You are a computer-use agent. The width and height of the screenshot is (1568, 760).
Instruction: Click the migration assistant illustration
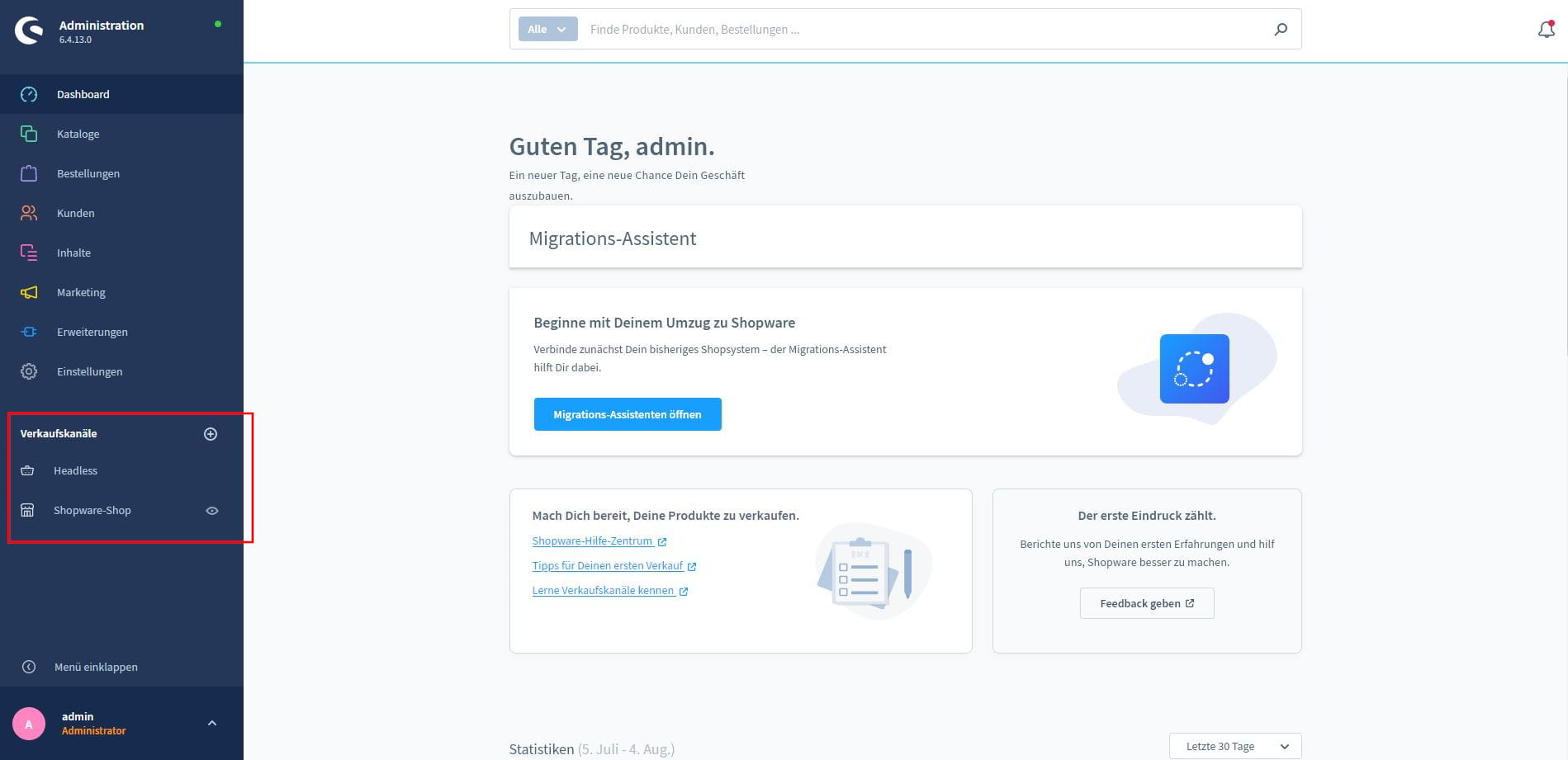click(x=1196, y=369)
